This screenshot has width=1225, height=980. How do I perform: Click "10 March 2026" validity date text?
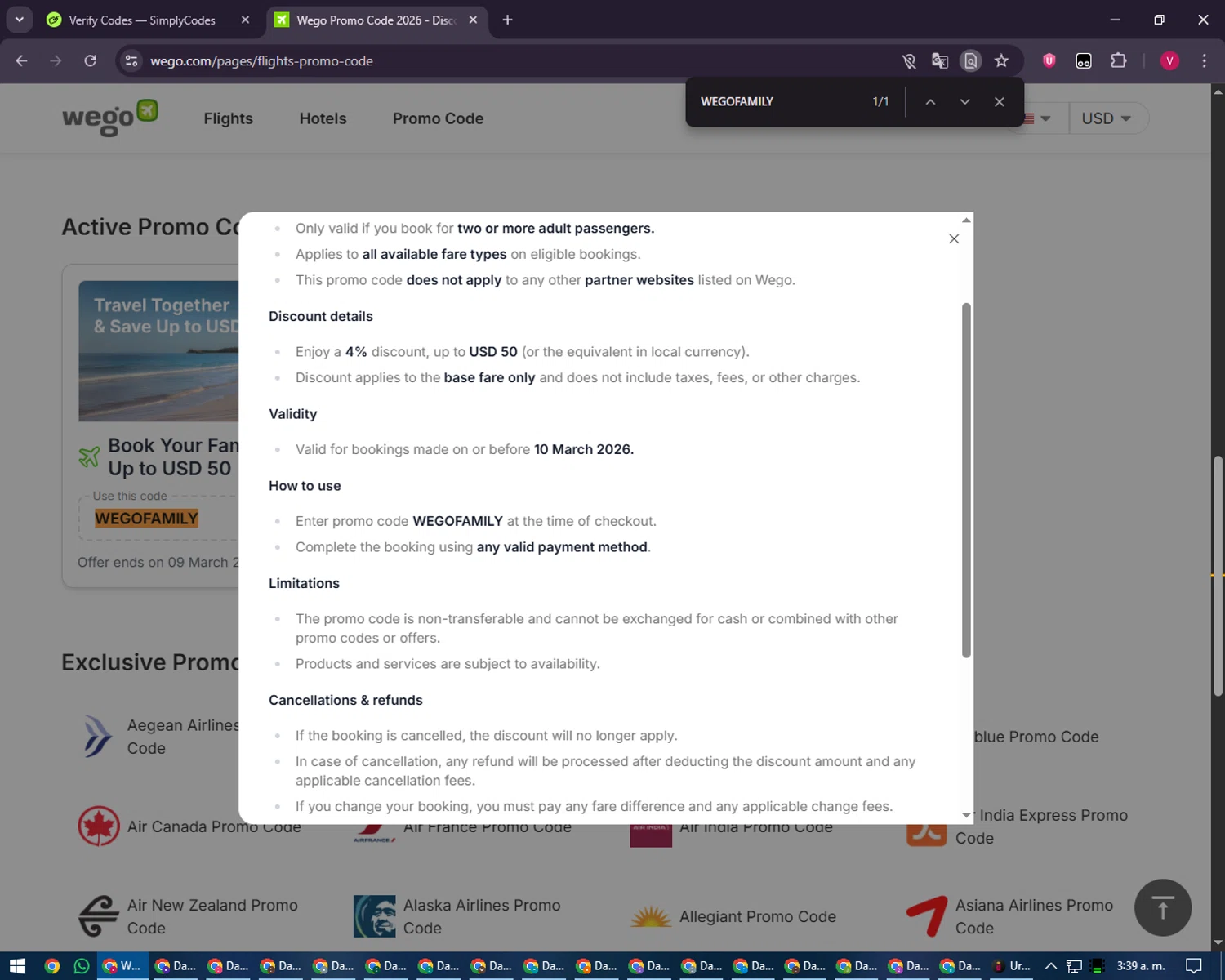click(x=583, y=449)
